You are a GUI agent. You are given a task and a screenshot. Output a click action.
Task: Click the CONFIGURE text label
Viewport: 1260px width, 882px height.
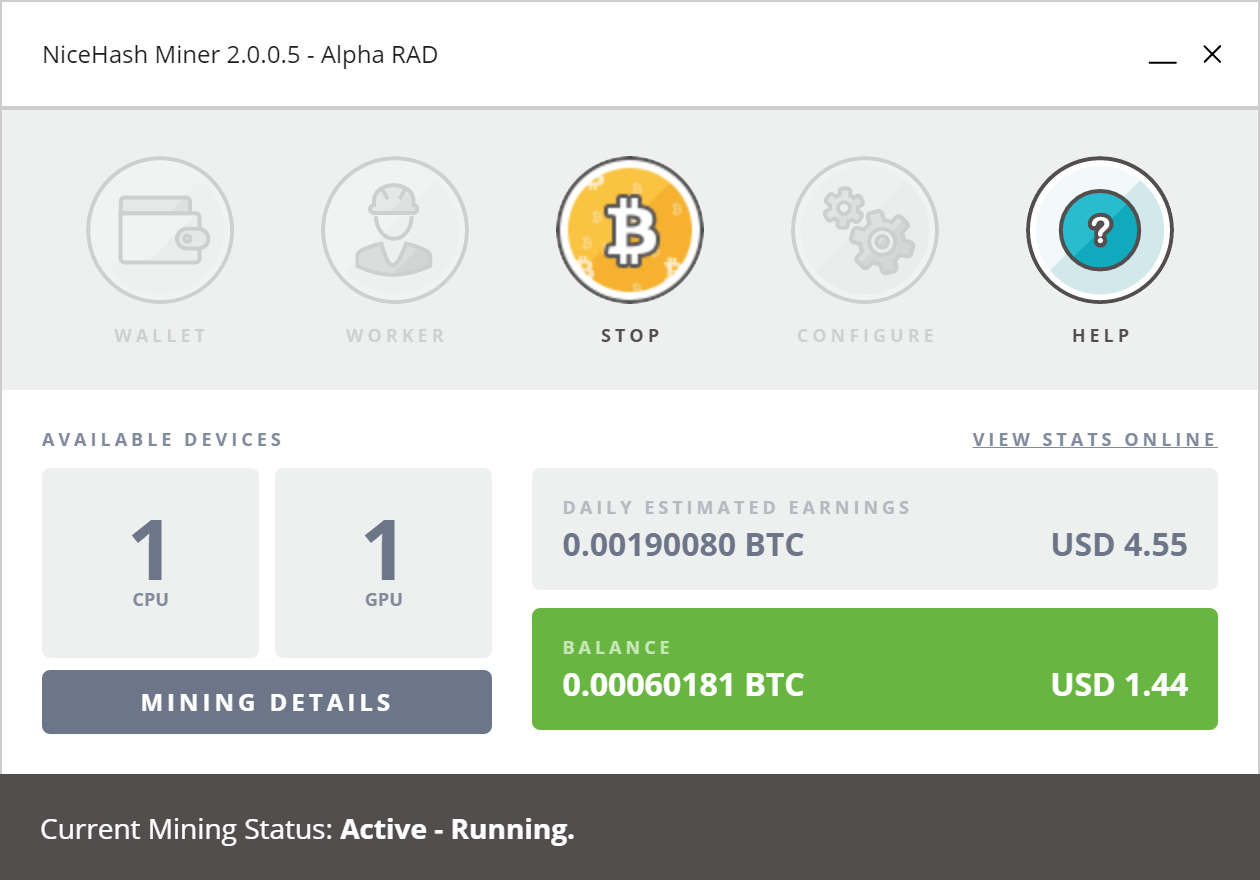click(866, 336)
